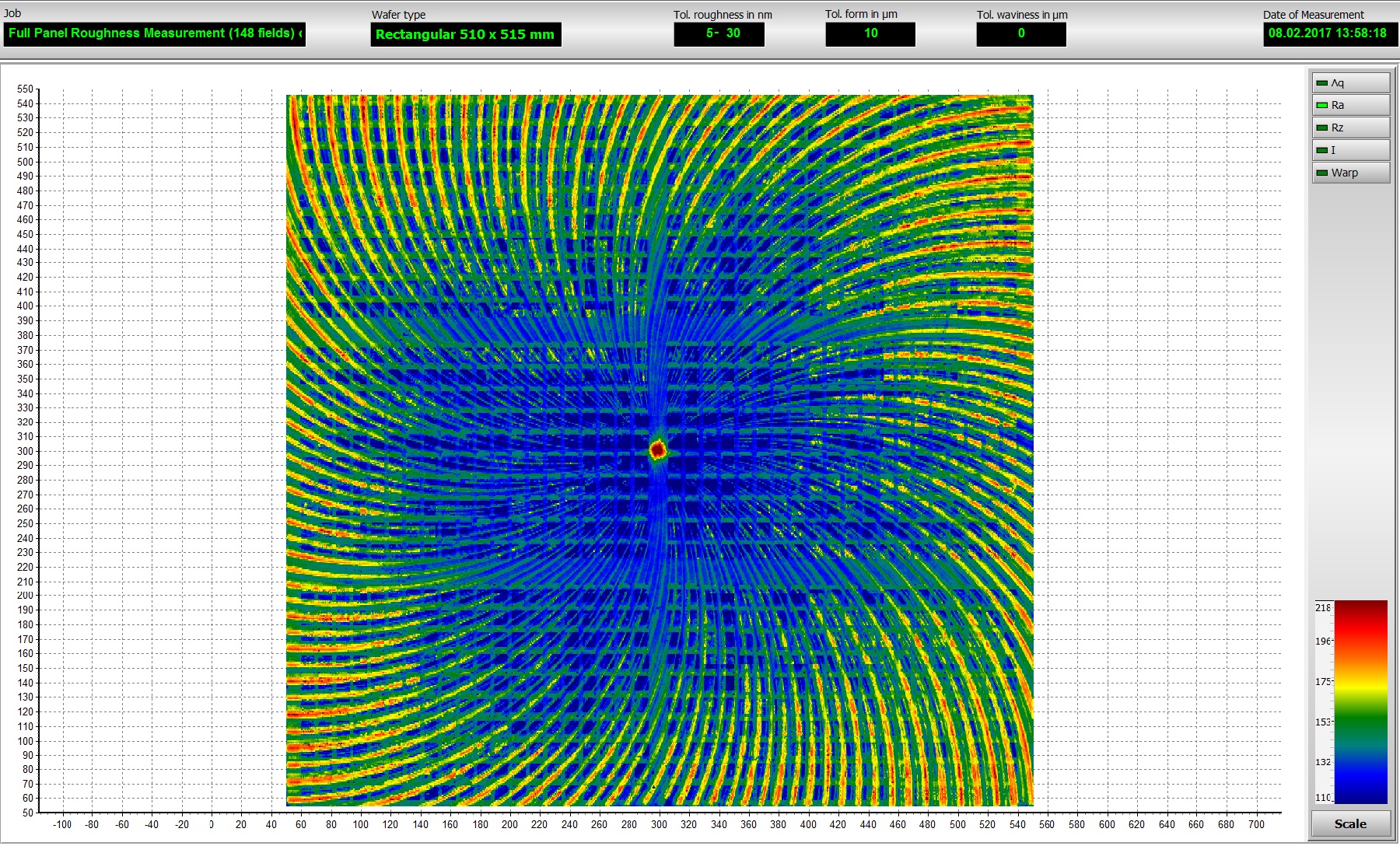The image size is (1400, 846).
Task: Click the waviness tolerance value 0
Action: click(1021, 33)
